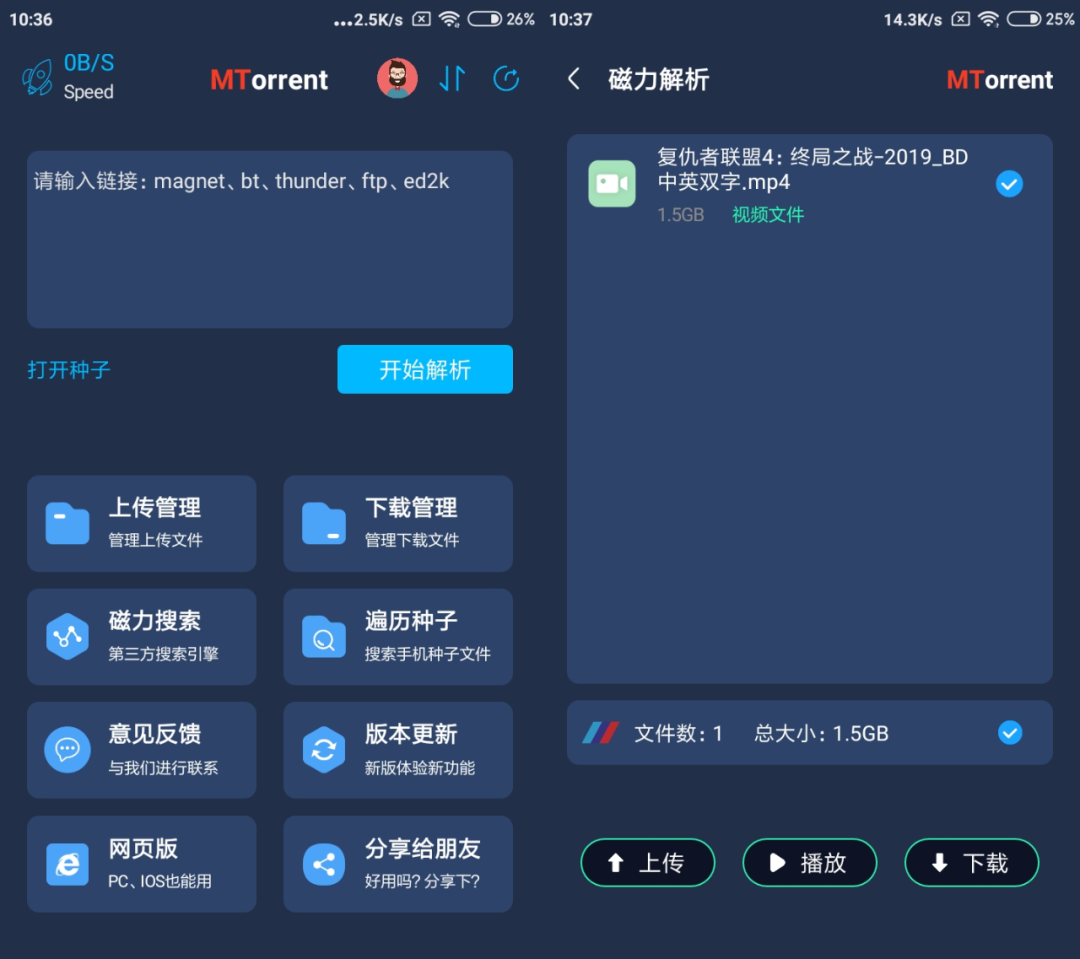The width and height of the screenshot is (1080, 959).
Task: Open the profile avatar in the top bar
Action: pos(397,77)
